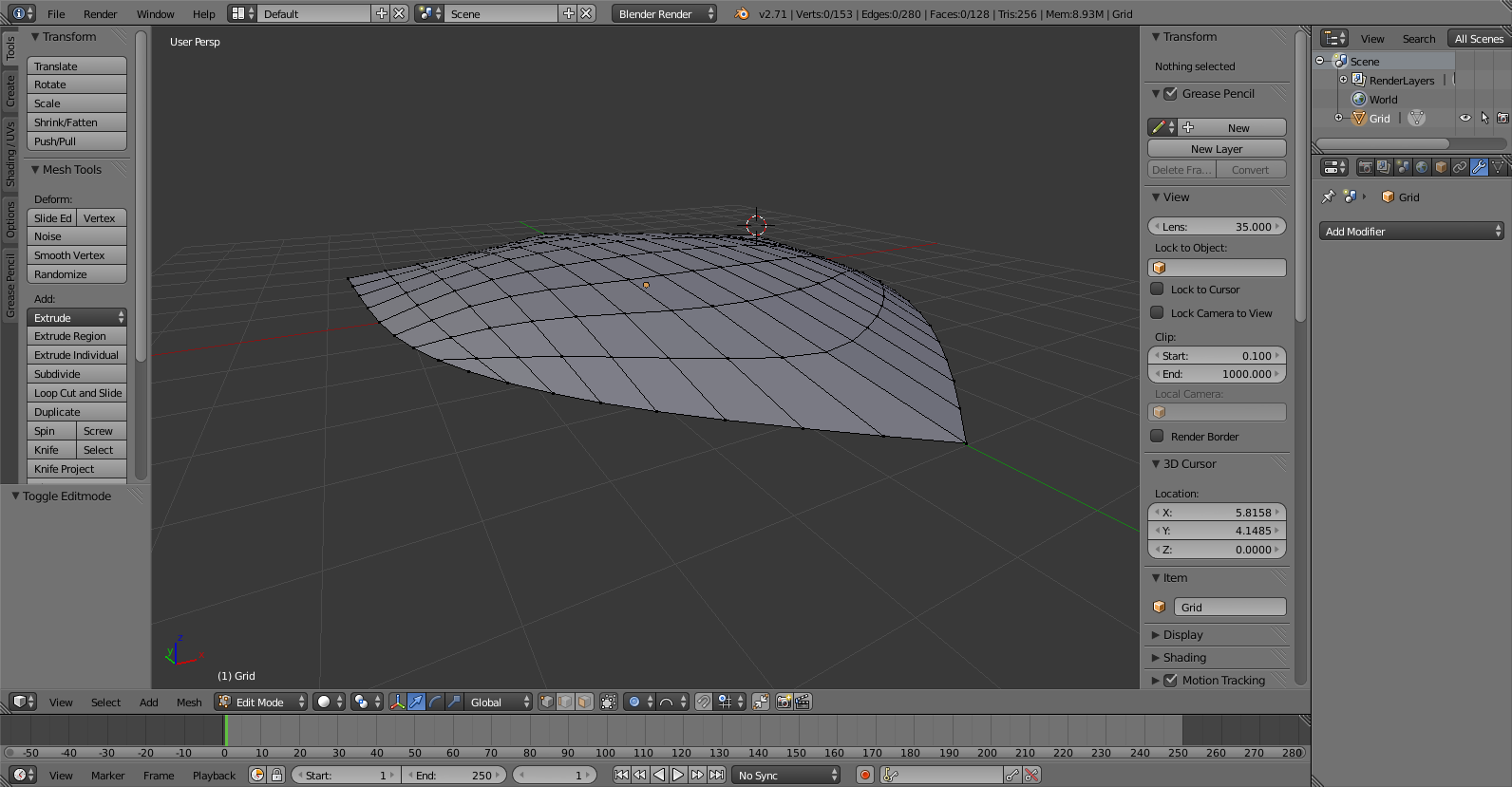Switch to vertex select mode

(546, 702)
